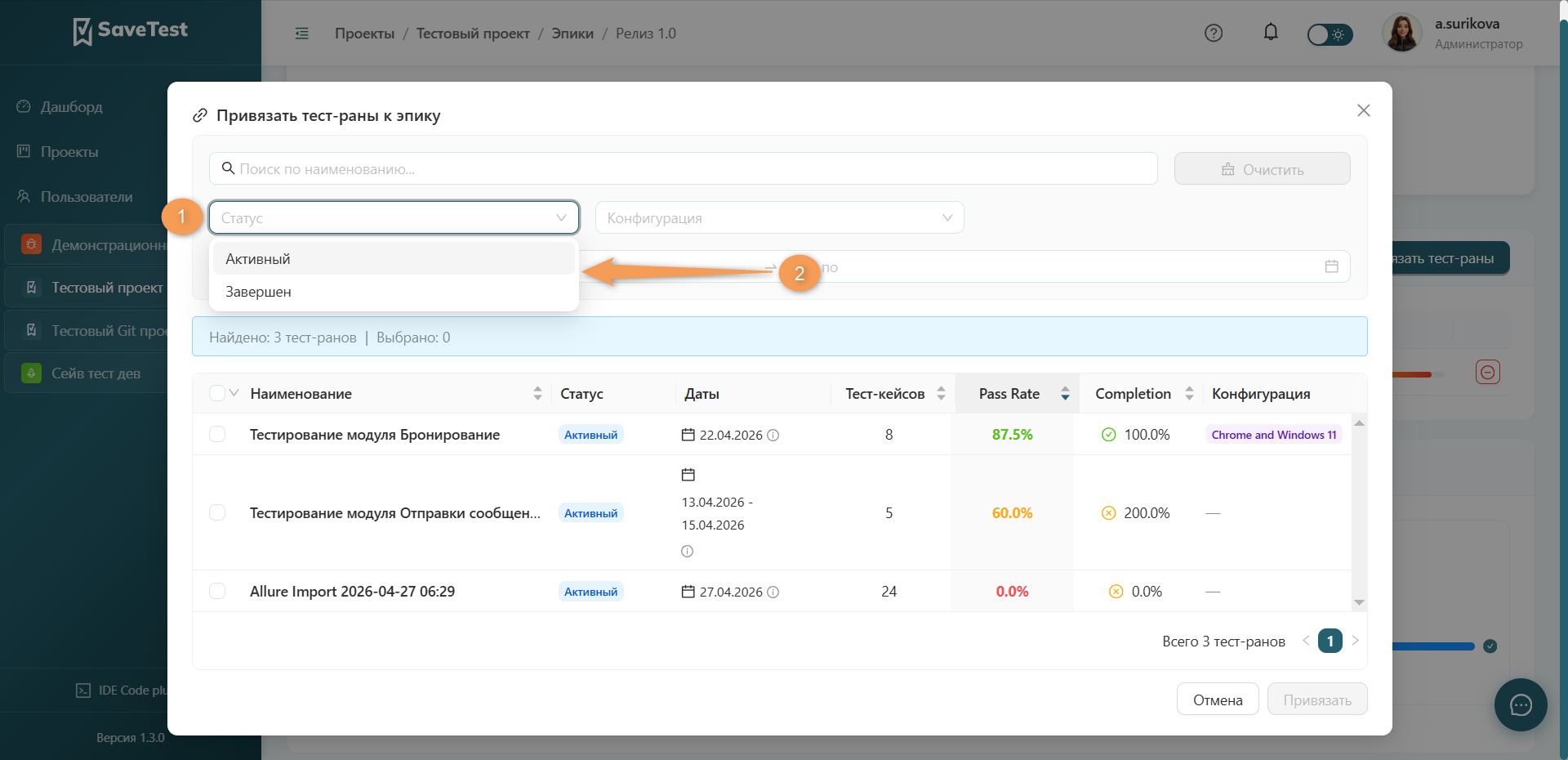
Task: Focus the Поиск по наименованию search field
Action: coord(684,169)
